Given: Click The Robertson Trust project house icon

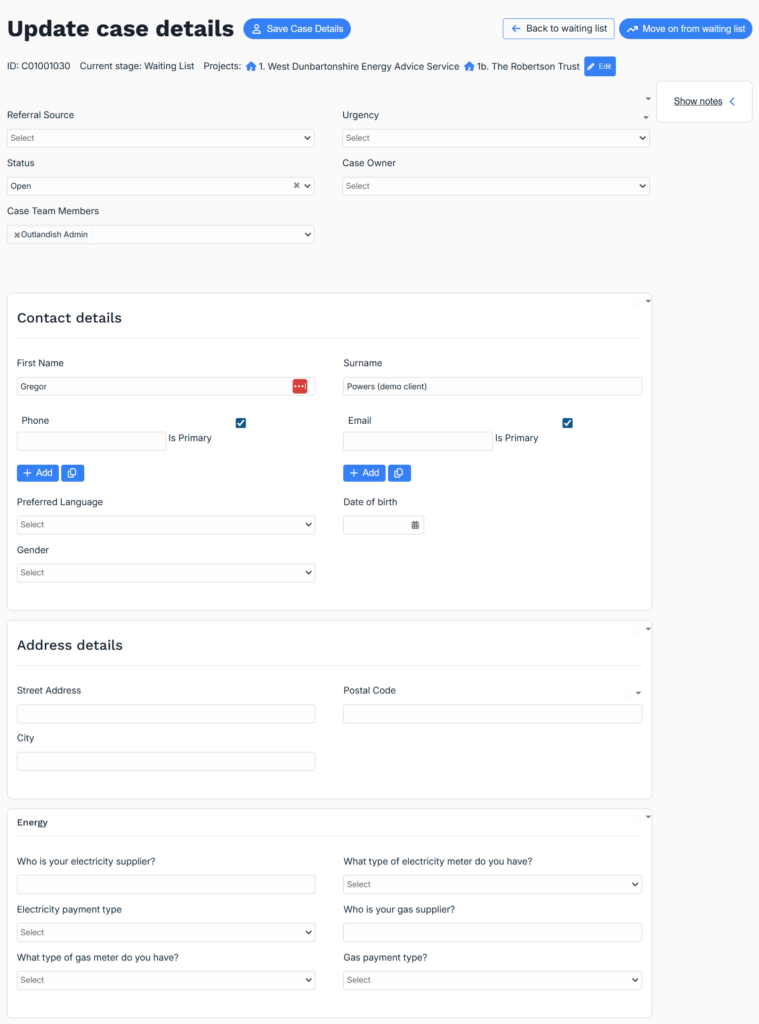Looking at the screenshot, I should coord(469,67).
